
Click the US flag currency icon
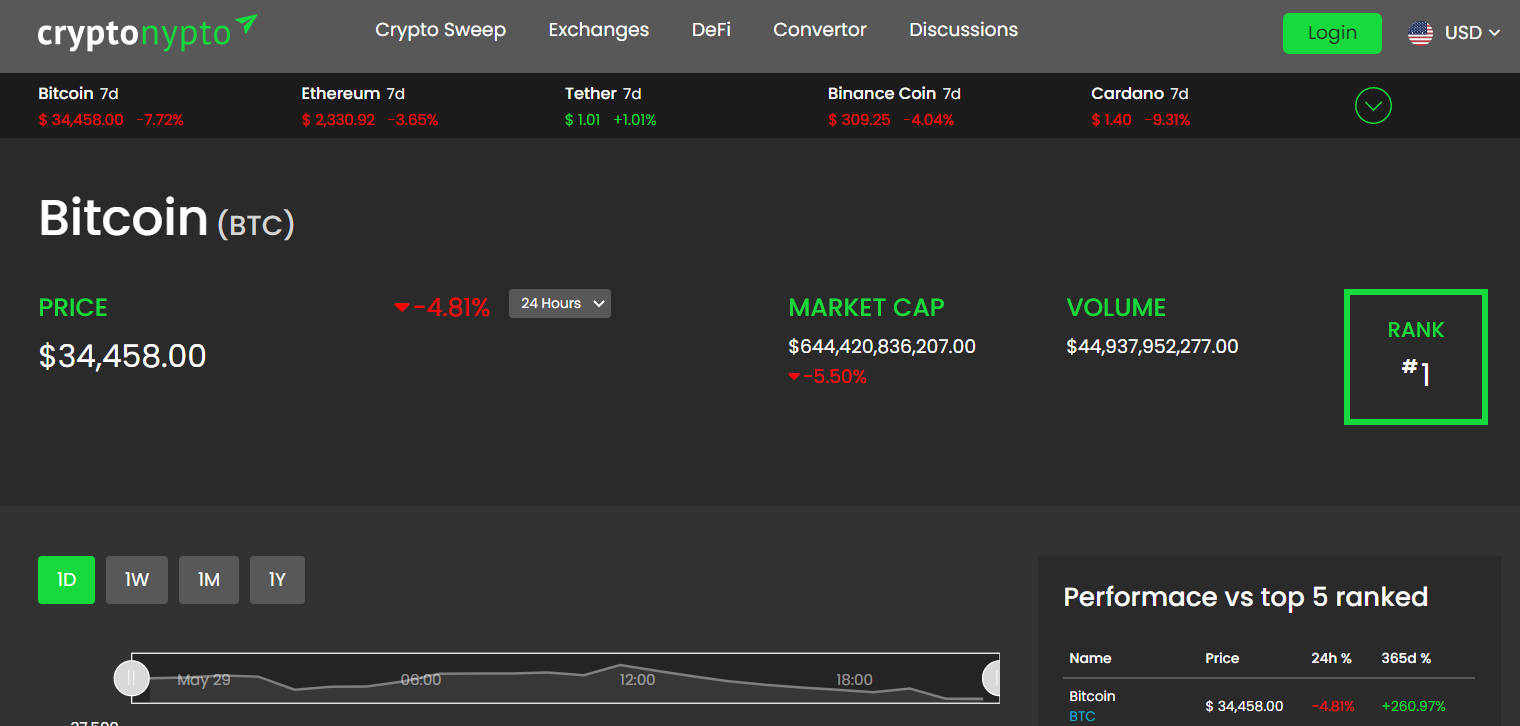1420,33
